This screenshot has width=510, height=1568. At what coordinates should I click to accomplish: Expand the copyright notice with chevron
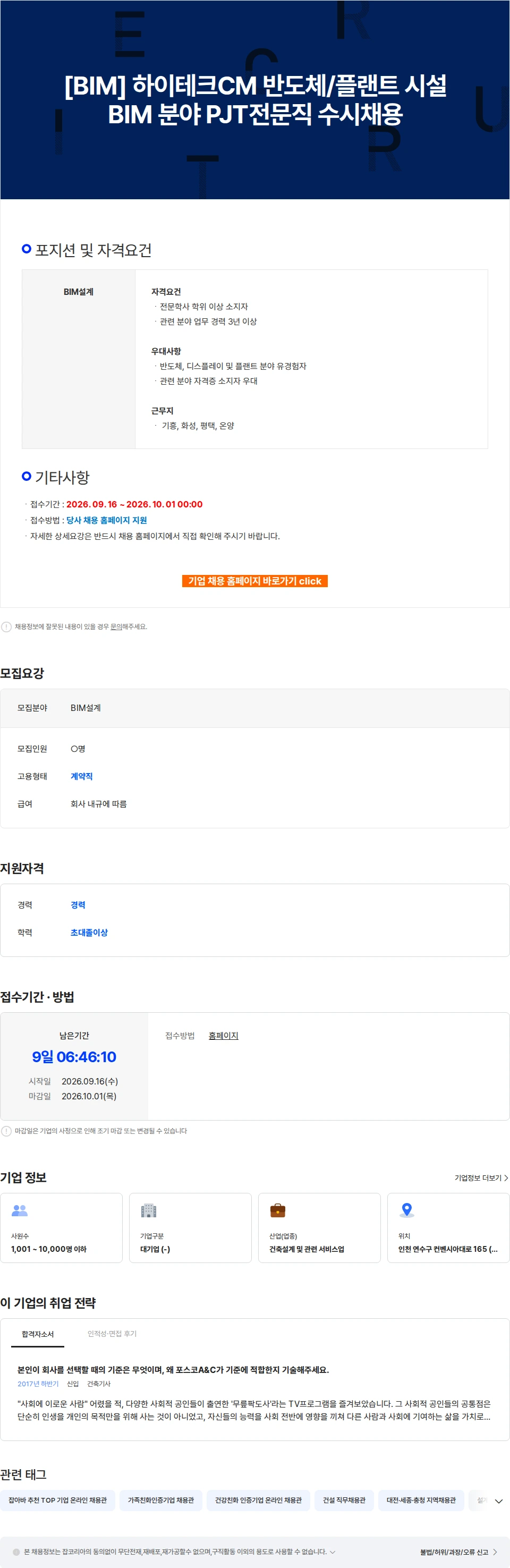point(332,1552)
